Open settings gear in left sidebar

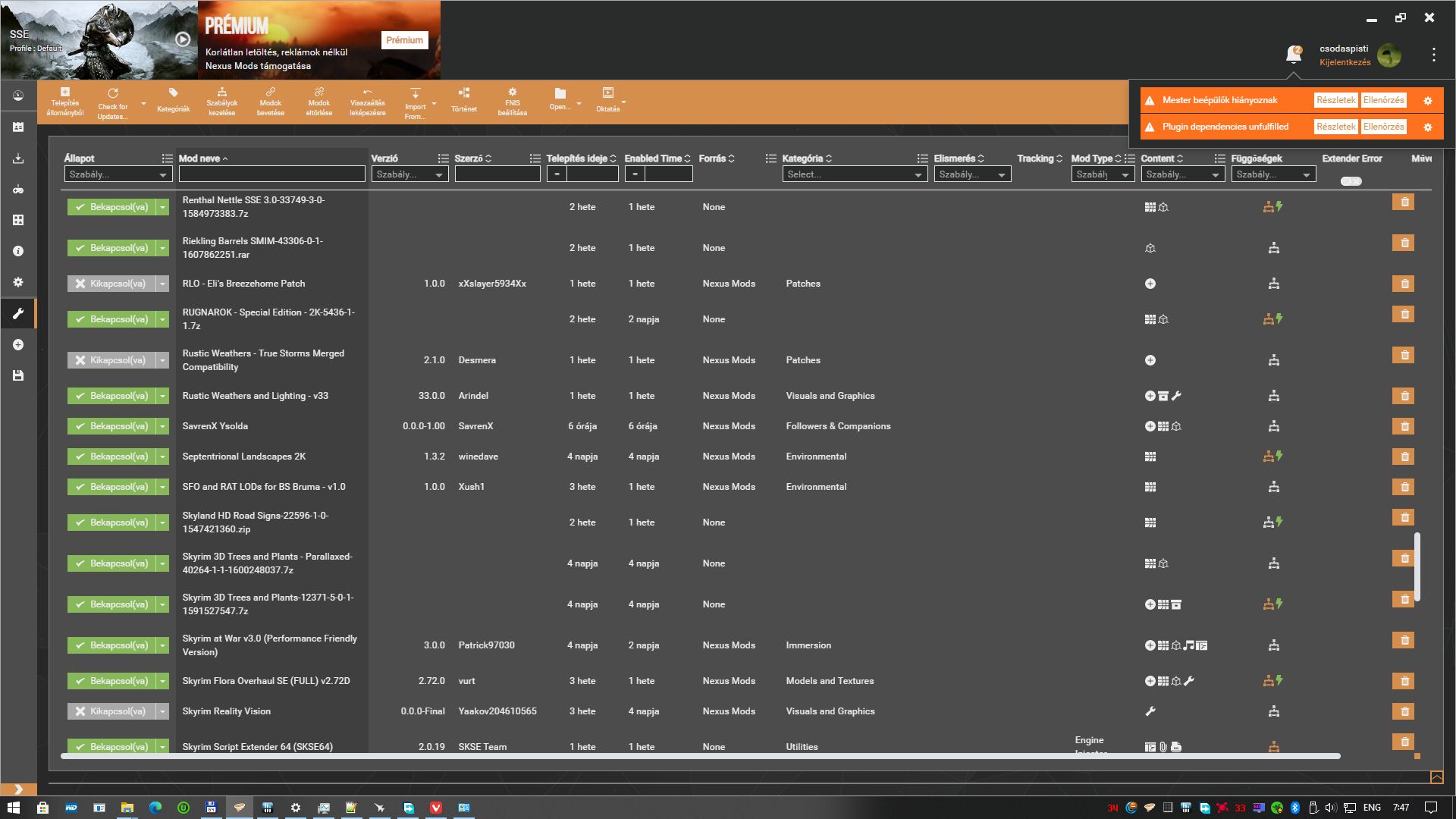point(18,282)
